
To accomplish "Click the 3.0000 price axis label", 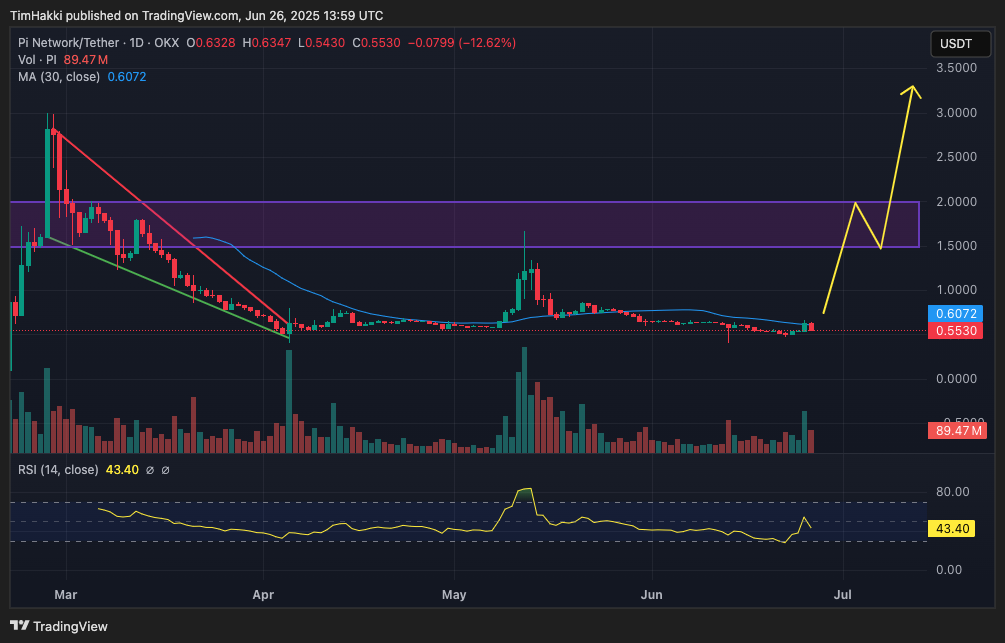I will (956, 113).
